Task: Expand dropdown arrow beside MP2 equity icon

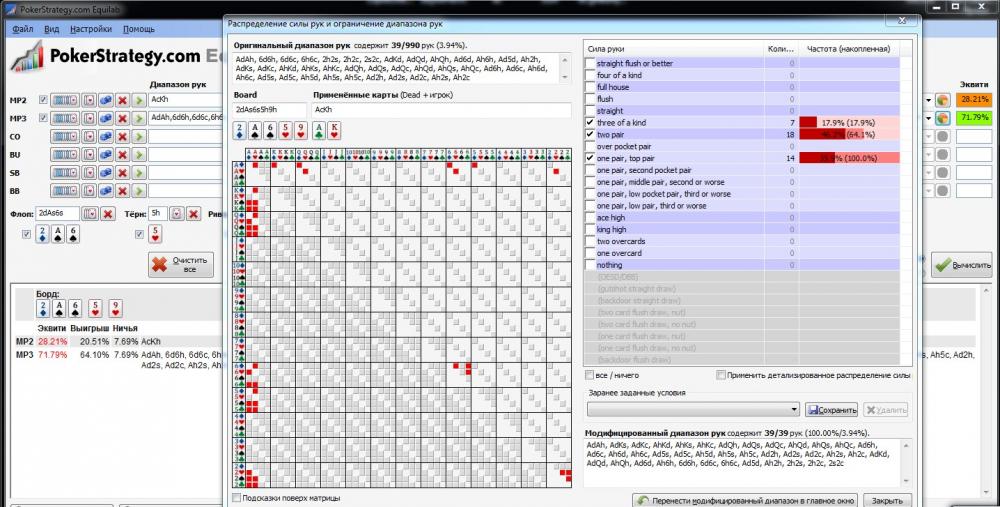Action: [x=929, y=101]
